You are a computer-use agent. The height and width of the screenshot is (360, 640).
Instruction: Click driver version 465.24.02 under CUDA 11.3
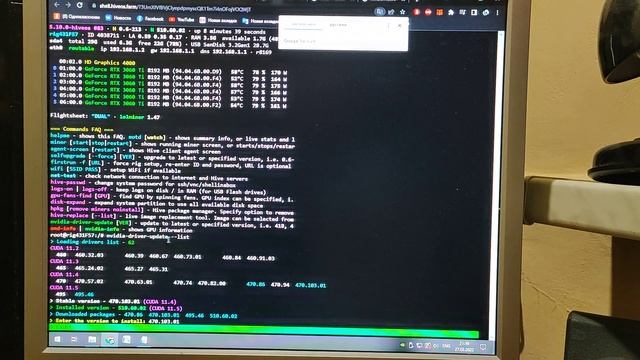pyautogui.click(x=89, y=268)
